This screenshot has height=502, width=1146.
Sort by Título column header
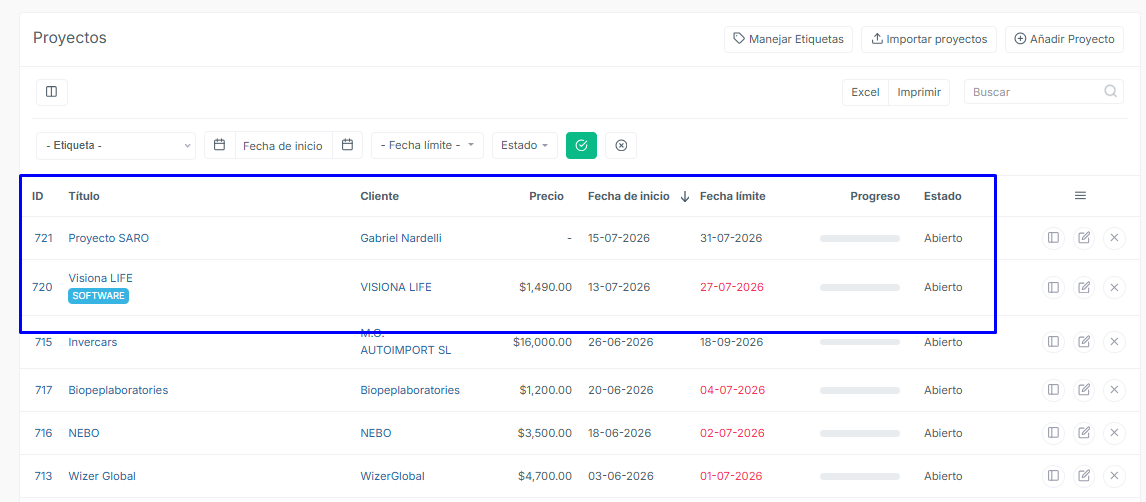[84, 196]
